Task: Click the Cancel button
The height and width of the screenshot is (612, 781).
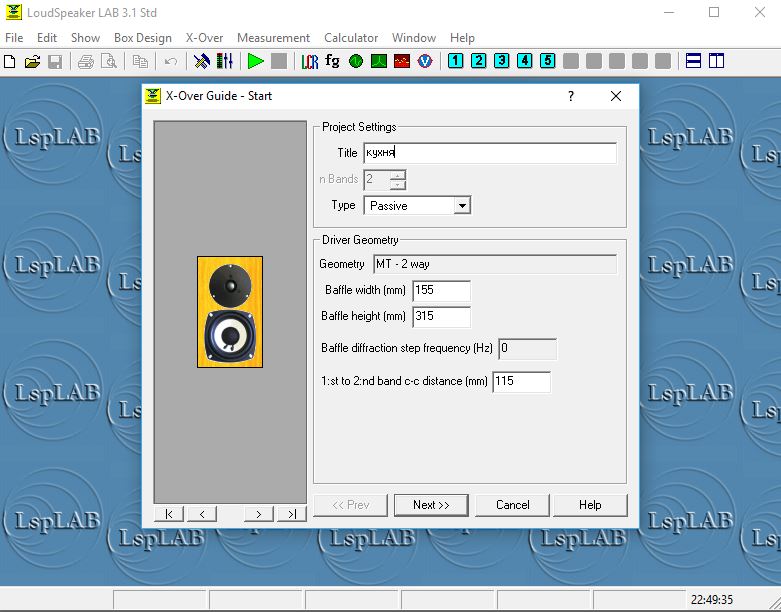Action: point(513,505)
